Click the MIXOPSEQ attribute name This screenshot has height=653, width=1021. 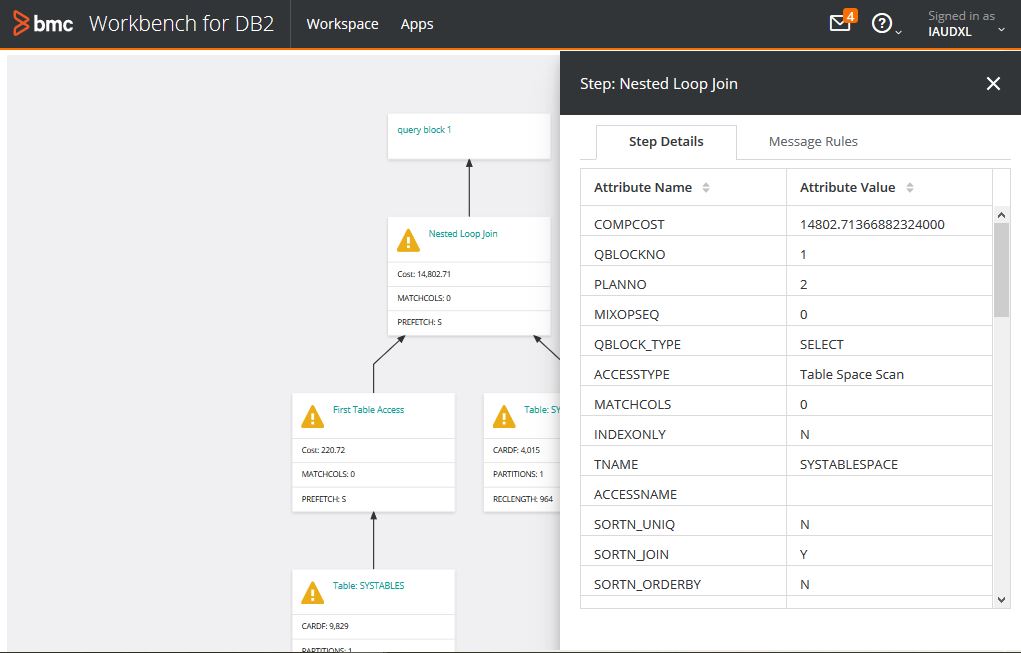[626, 314]
